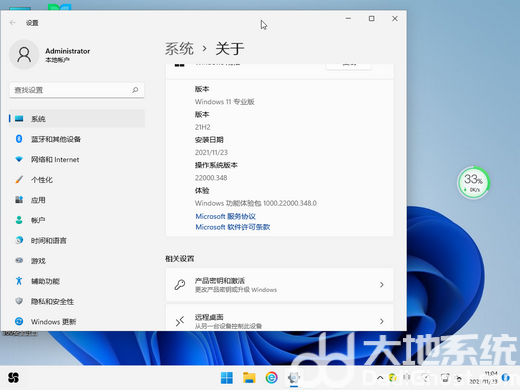Open Microsoft 服务协议 link
Viewport: 520px width, 390px height.
[x=225, y=216]
